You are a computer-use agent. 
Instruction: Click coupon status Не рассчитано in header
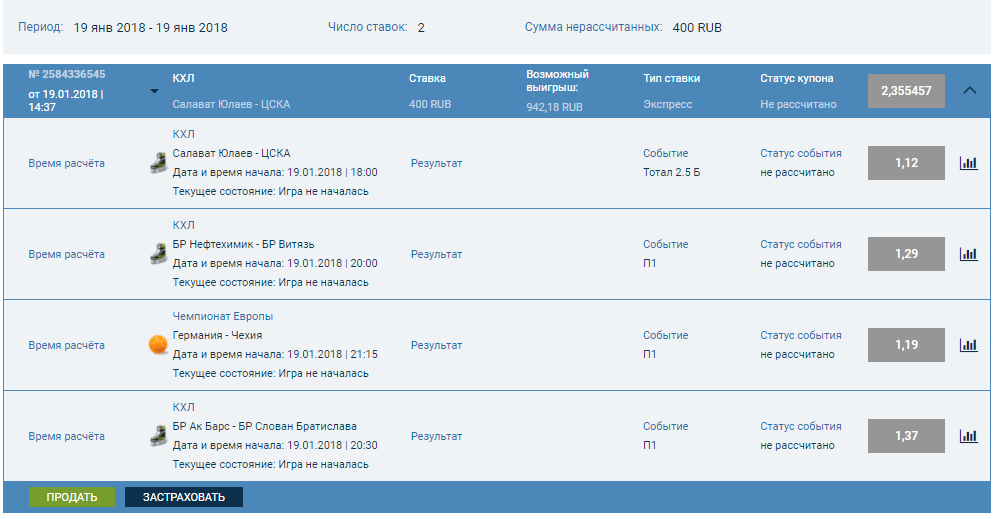[798, 104]
